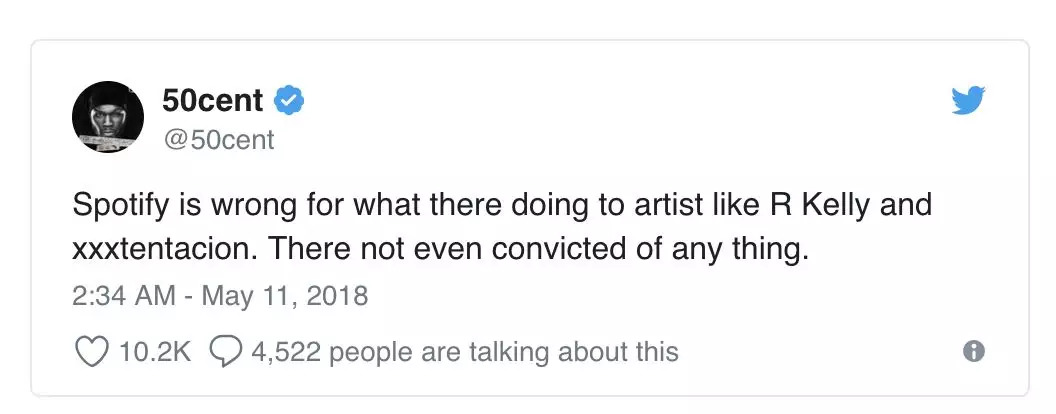Click the Twitter bird logo

click(x=968, y=101)
